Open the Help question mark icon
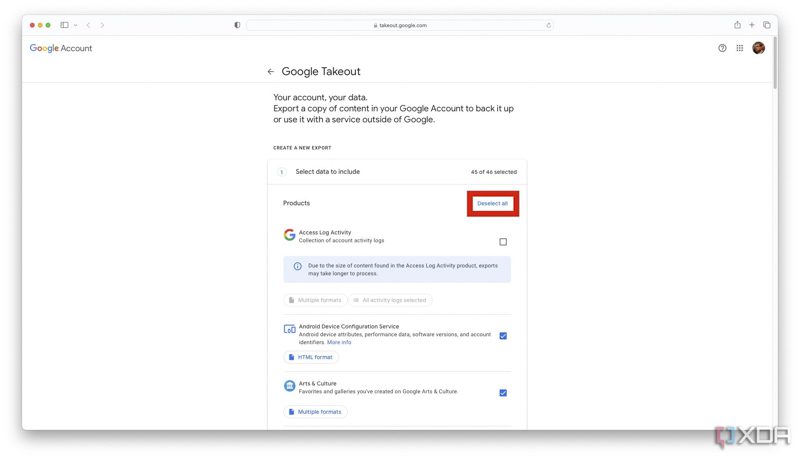 (x=722, y=48)
